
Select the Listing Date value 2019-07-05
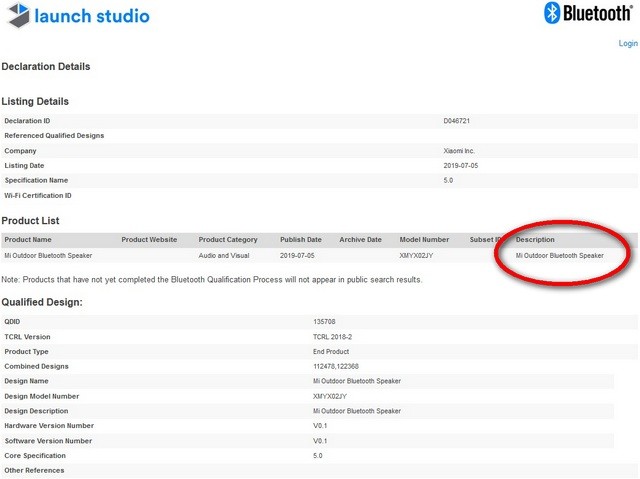click(460, 165)
